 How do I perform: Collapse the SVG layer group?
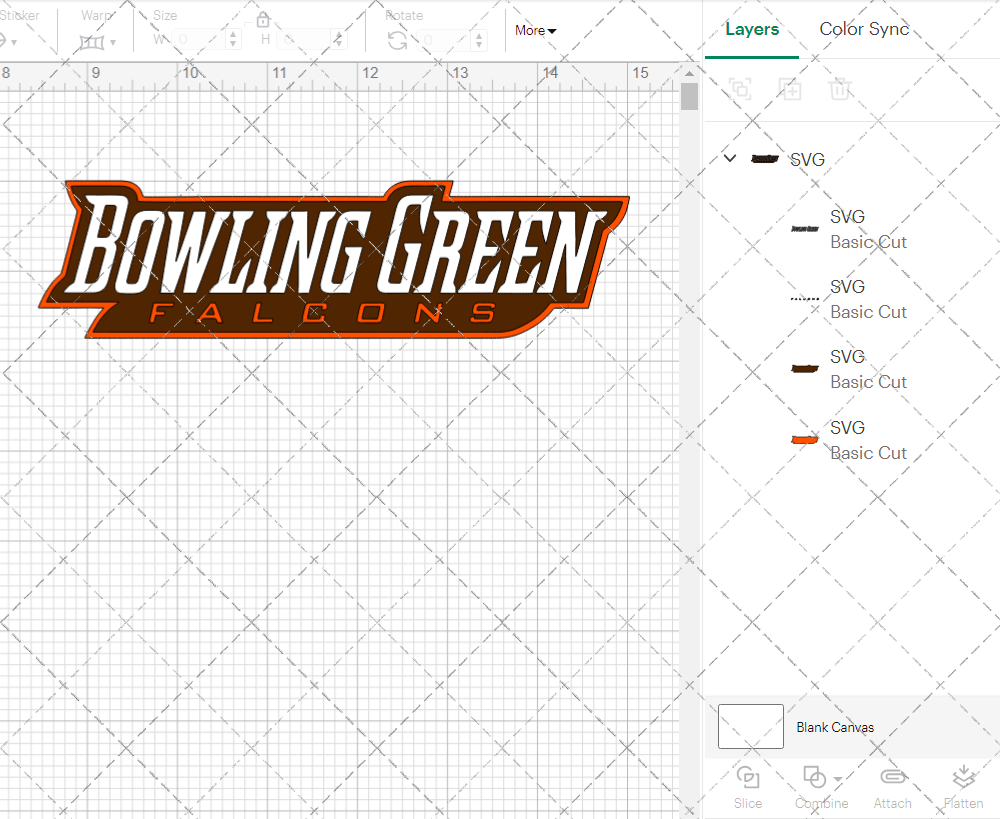[729, 158]
